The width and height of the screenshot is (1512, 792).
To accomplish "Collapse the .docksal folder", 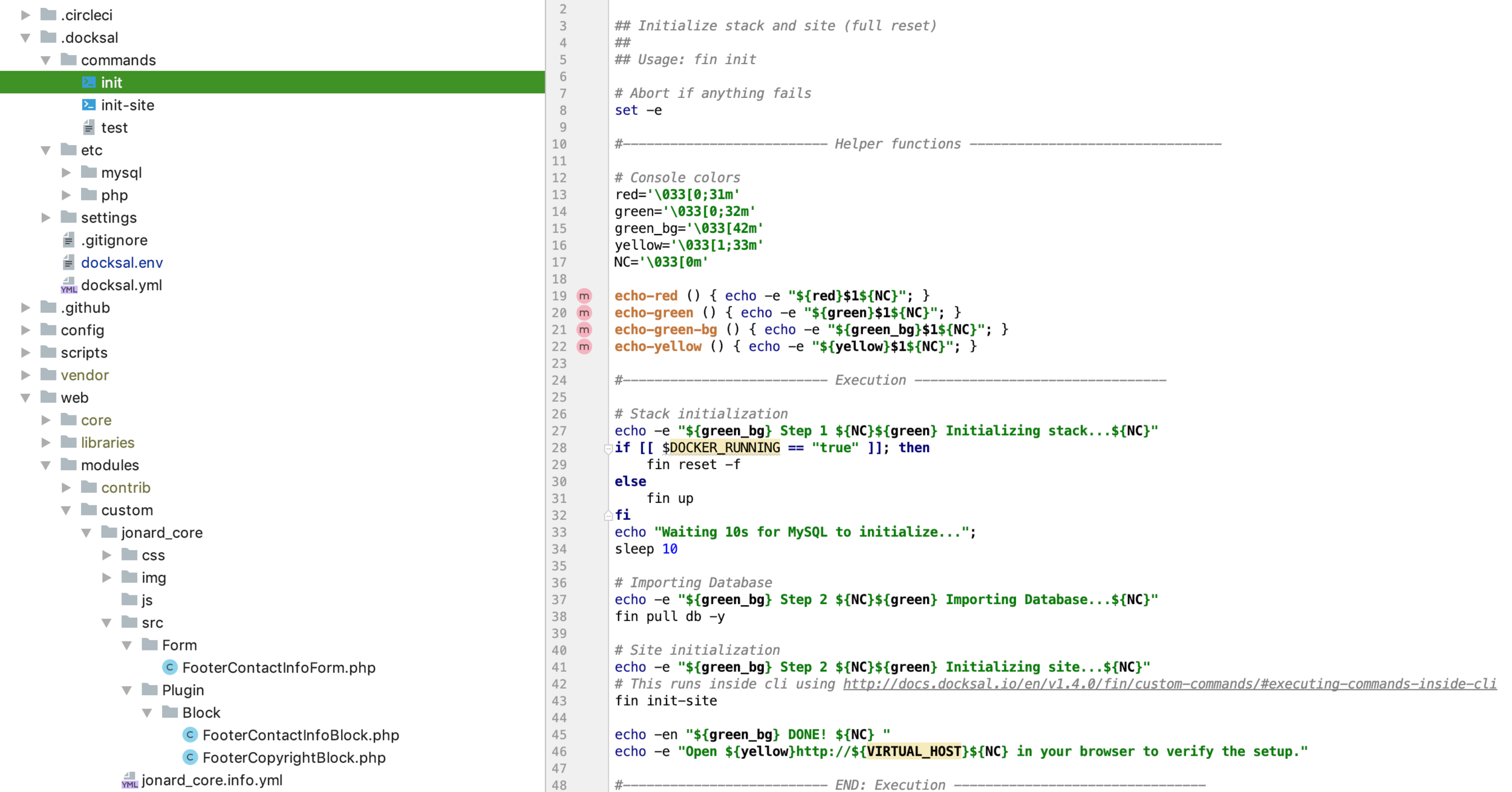I will coord(25,37).
